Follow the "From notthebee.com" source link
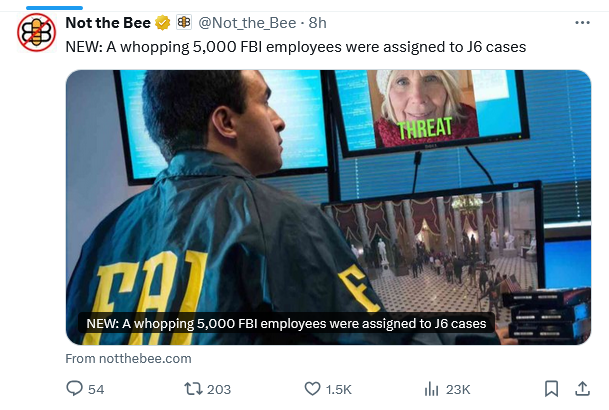 [x=128, y=358]
